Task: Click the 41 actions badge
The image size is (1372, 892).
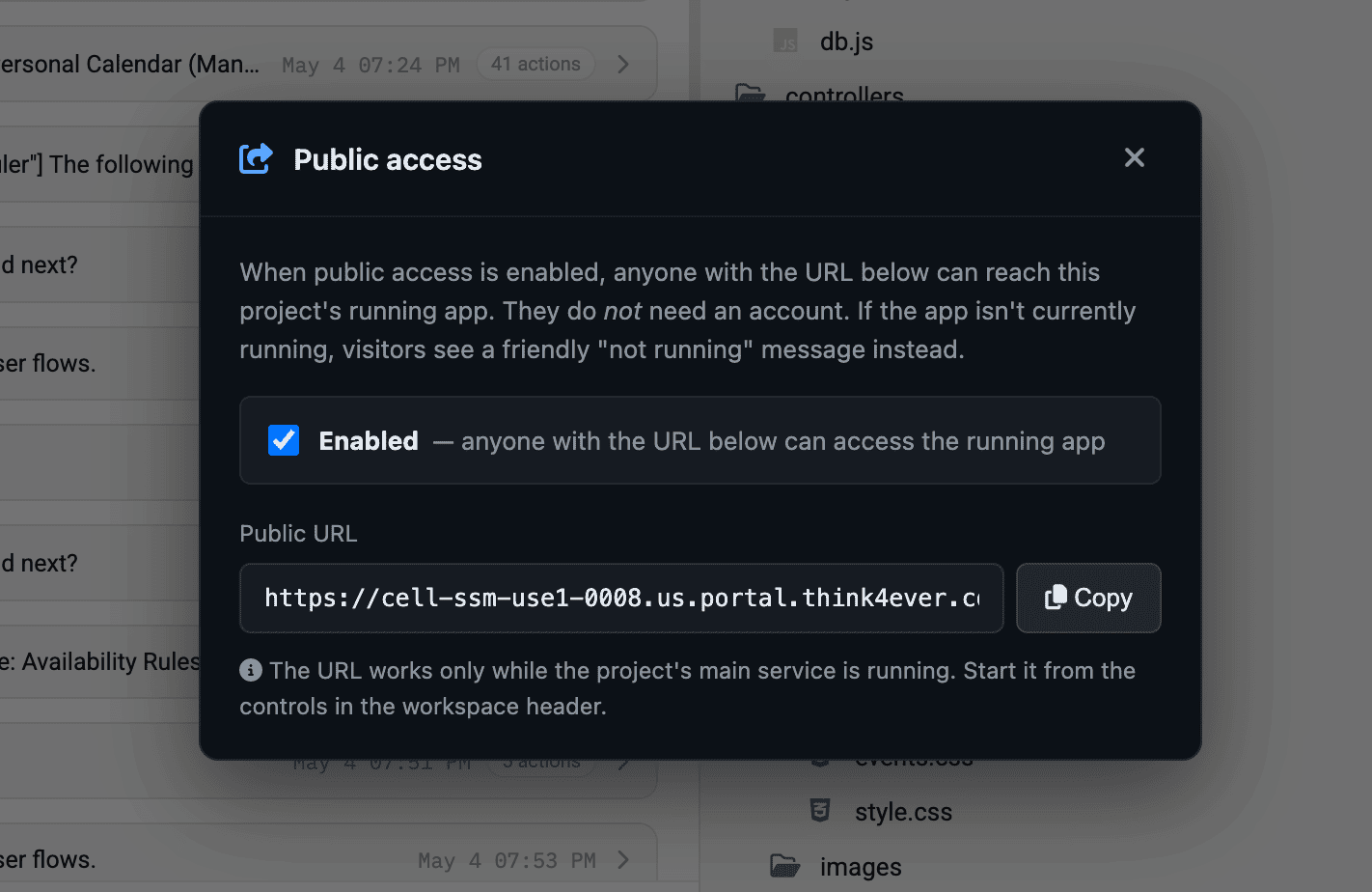Action: coord(535,64)
